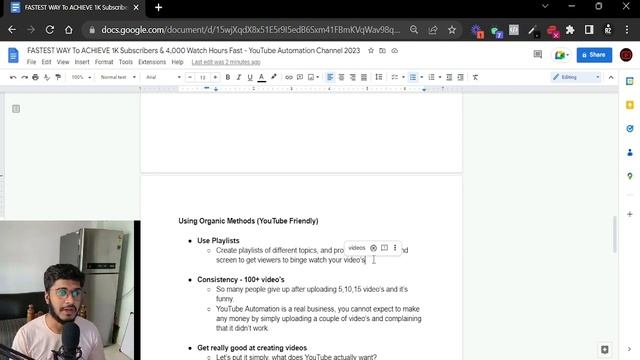The image size is (640, 360).
Task: Click the Share button
Action: pyautogui.click(x=594, y=55)
